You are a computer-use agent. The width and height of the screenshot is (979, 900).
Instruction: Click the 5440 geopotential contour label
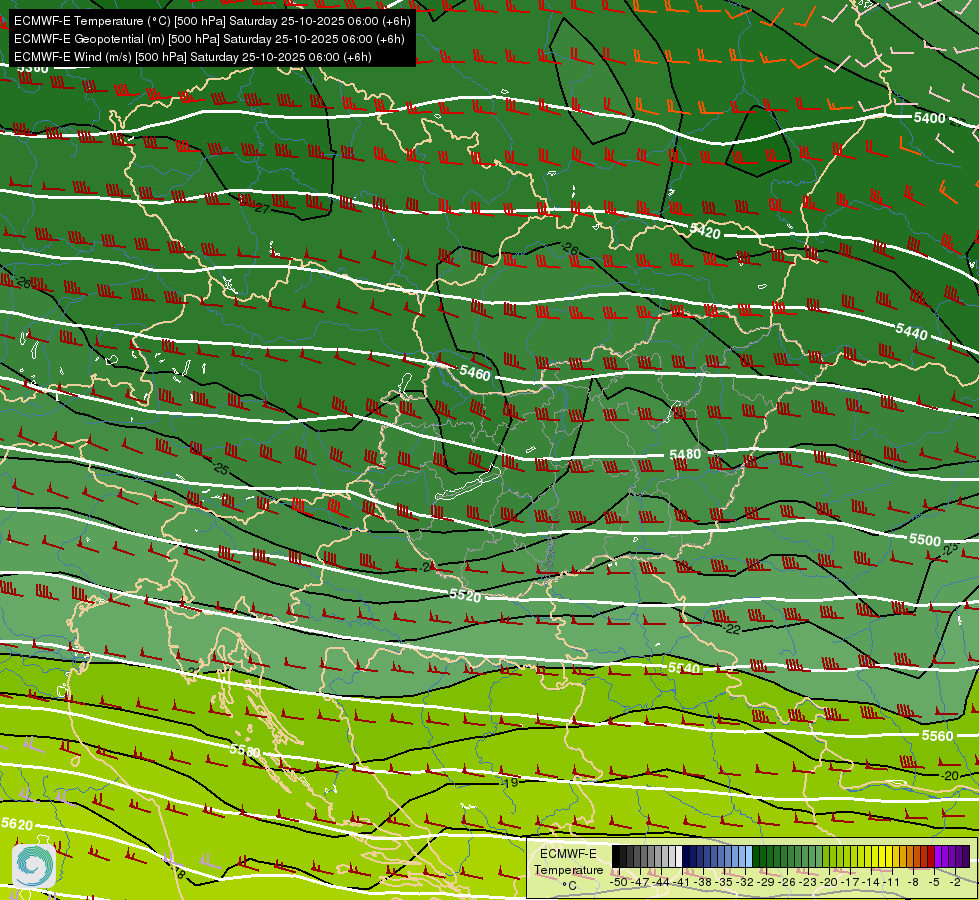tap(912, 332)
